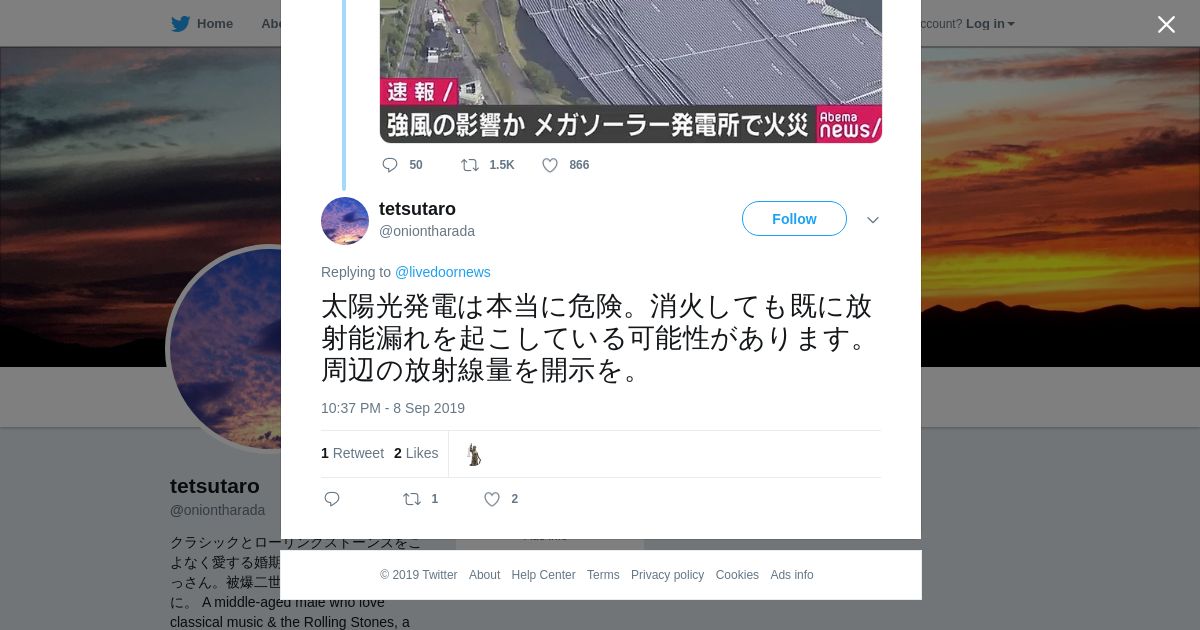This screenshot has height=630, width=1200.
Task: Open the 10:37 PM tweet timestamp
Action: 393,408
